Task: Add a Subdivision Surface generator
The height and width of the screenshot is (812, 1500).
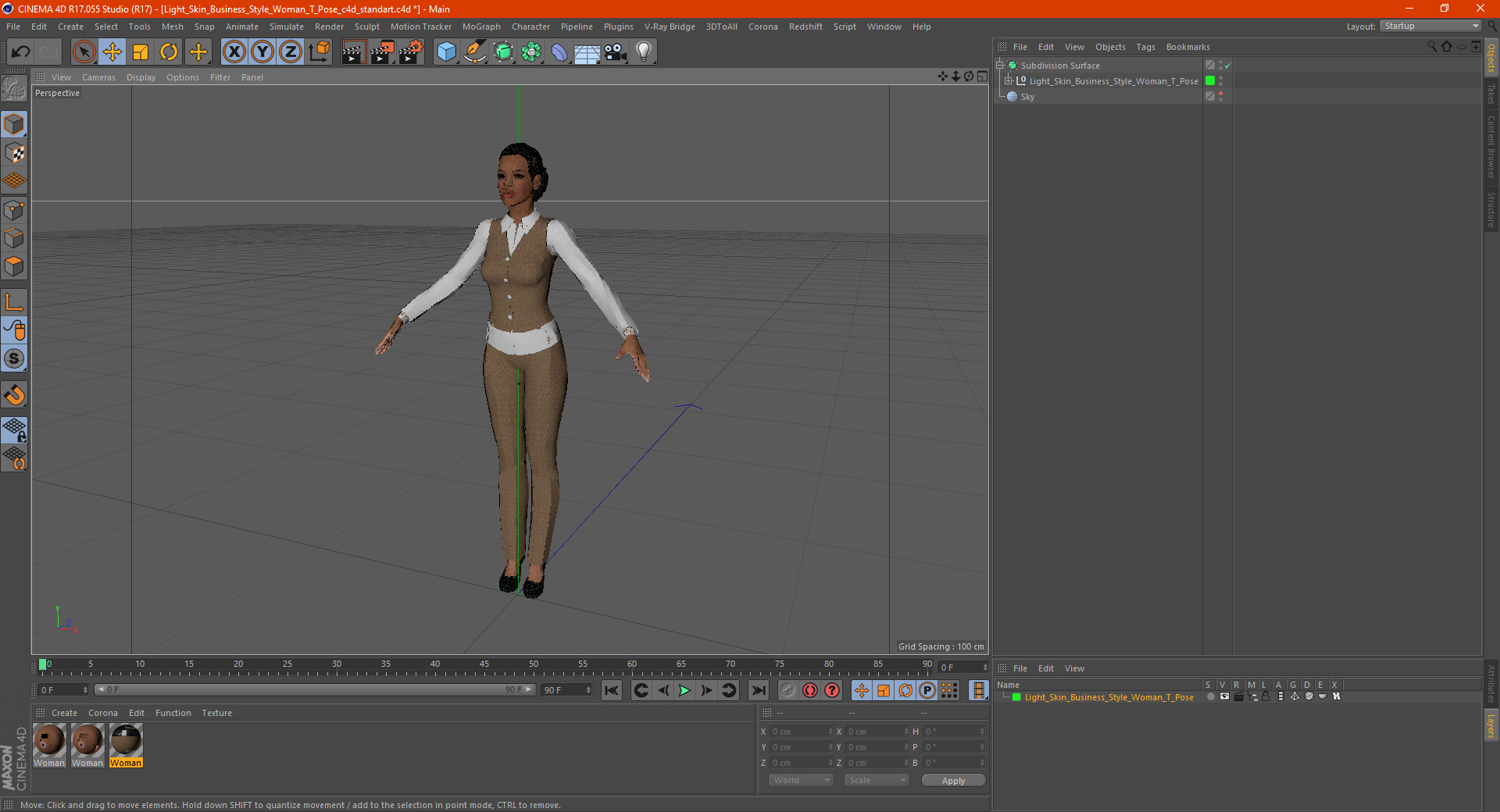Action: [x=503, y=52]
